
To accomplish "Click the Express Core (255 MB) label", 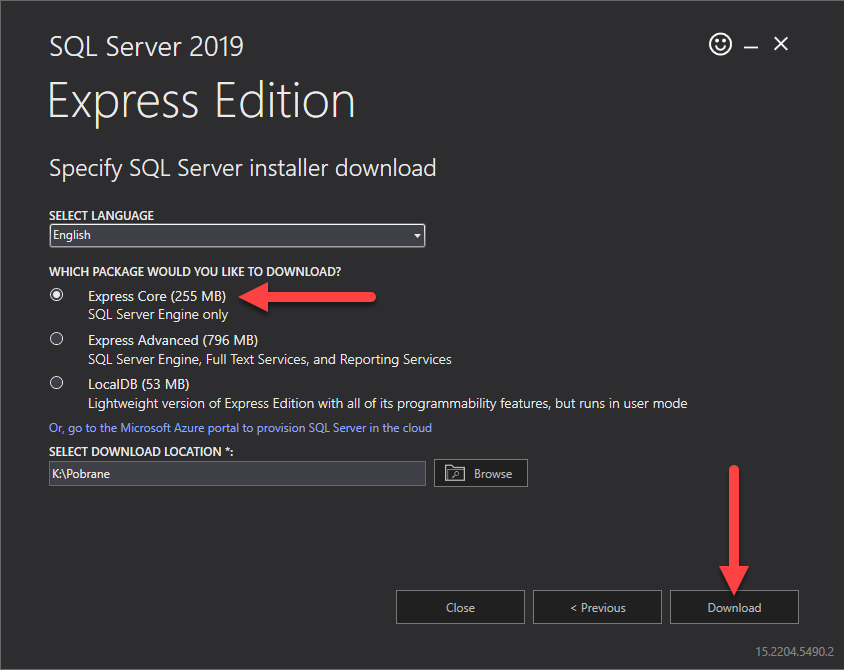I will (157, 296).
